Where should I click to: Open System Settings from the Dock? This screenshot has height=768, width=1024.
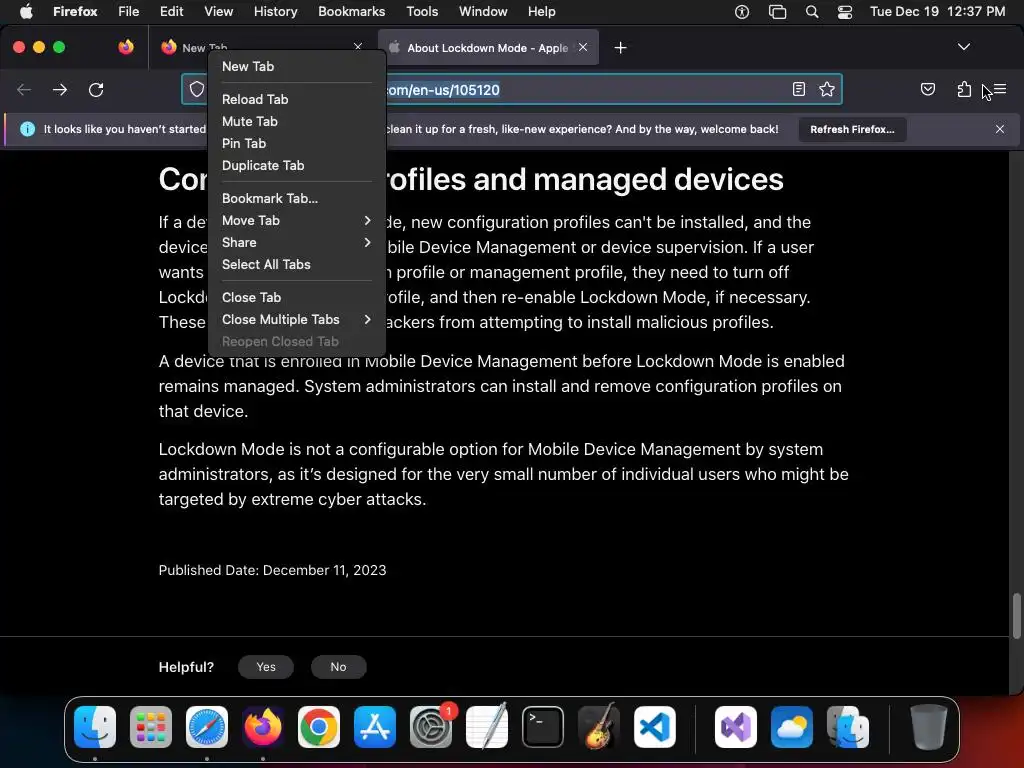pos(431,727)
